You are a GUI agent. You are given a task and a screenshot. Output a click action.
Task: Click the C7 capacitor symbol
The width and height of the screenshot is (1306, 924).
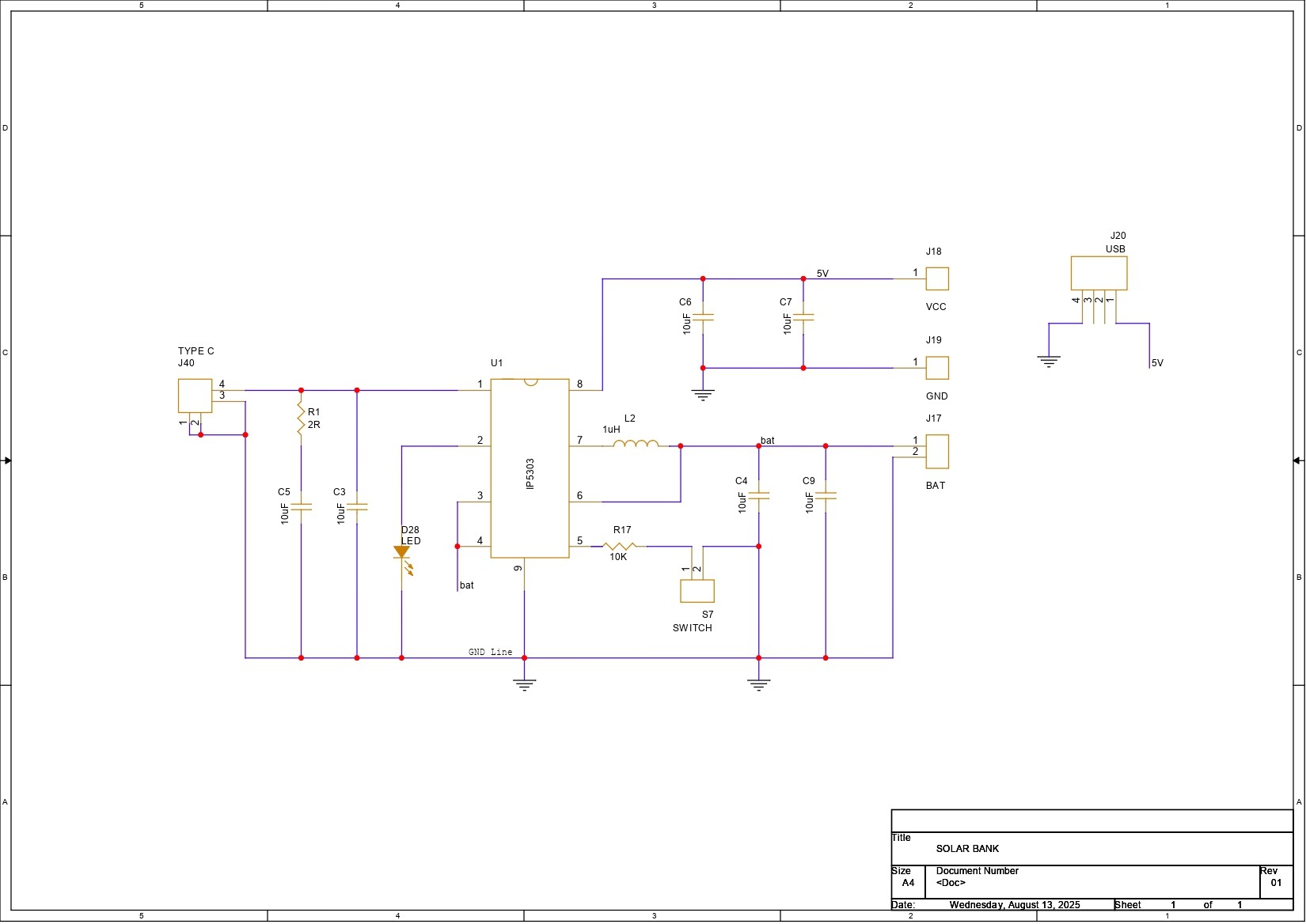pyautogui.click(x=803, y=317)
